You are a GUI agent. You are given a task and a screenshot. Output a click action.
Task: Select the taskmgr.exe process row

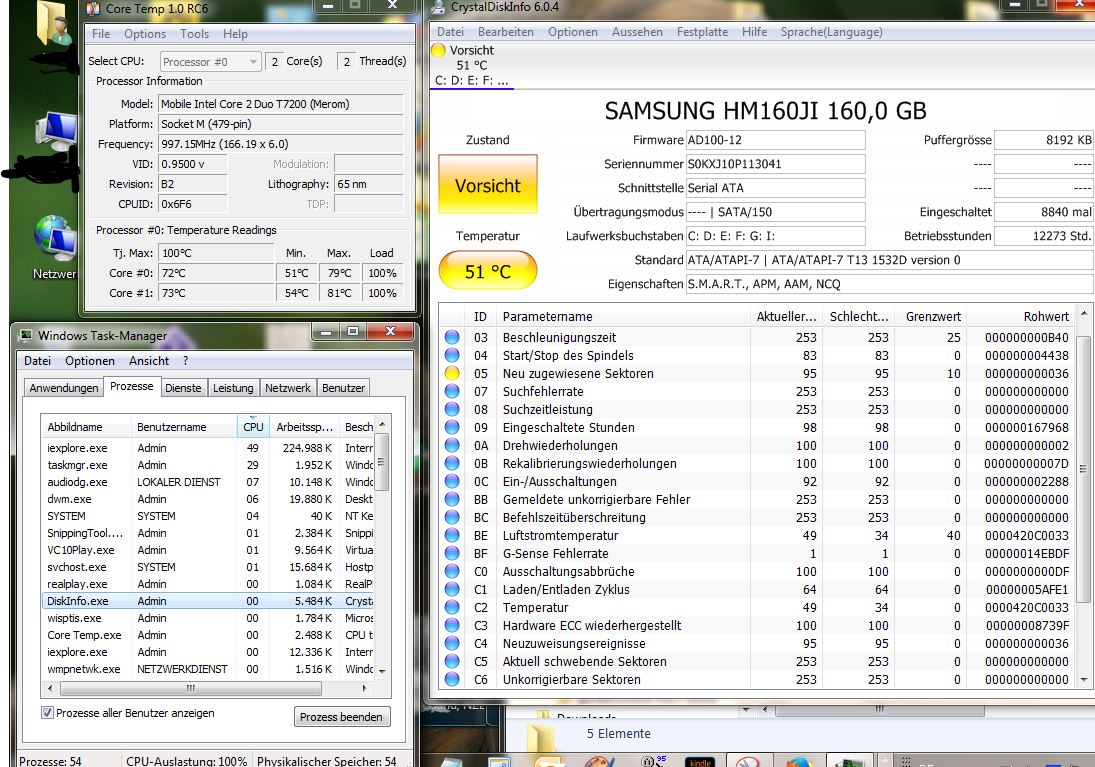click(x=207, y=465)
